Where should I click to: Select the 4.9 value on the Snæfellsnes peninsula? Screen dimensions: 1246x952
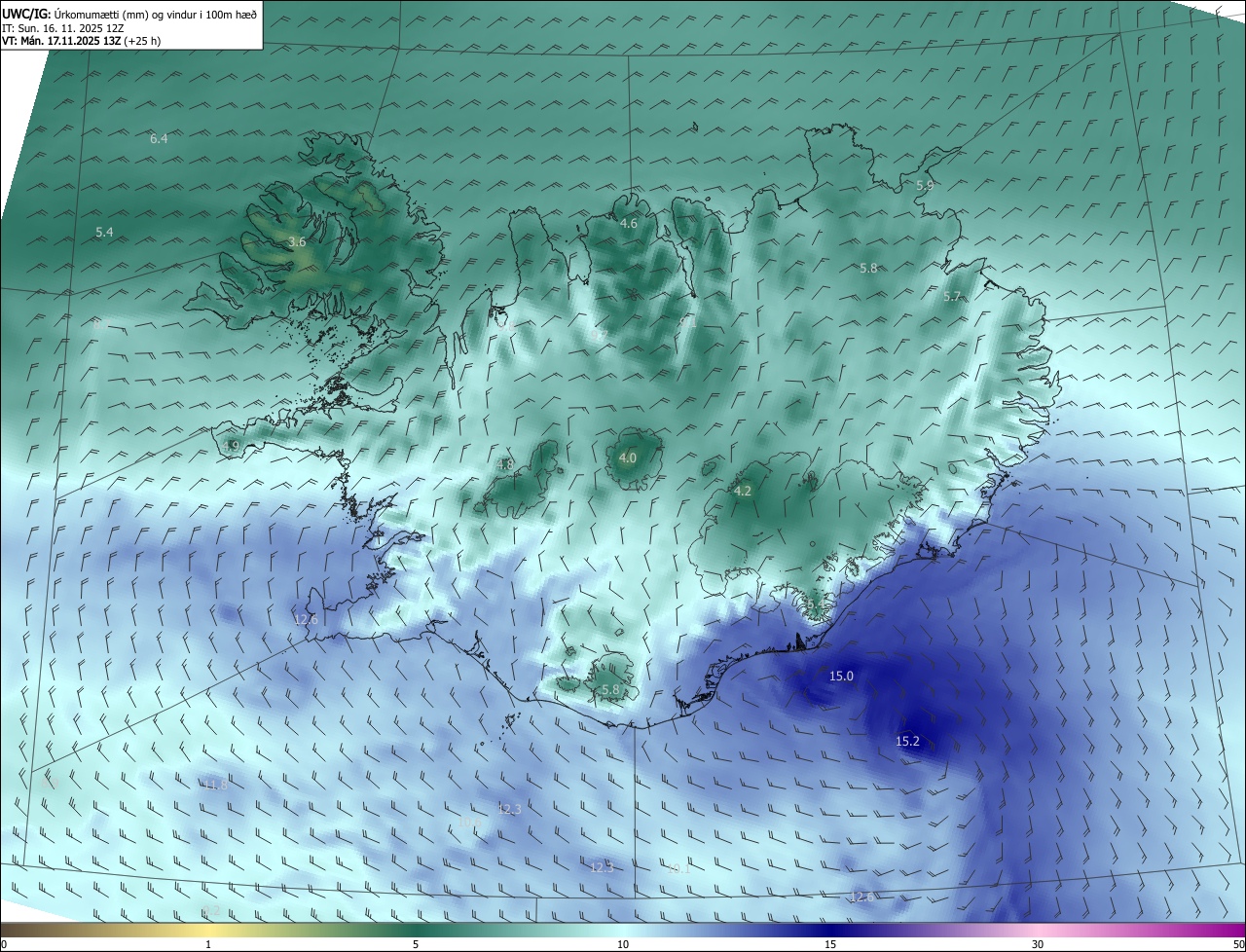pos(231,446)
